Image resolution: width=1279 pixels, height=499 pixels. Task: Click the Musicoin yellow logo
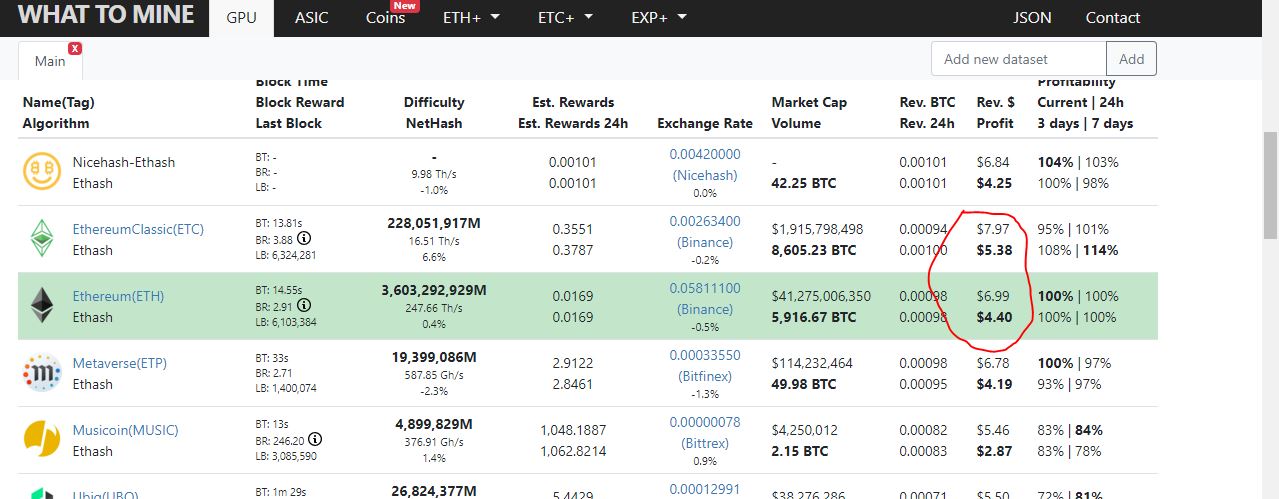pos(42,439)
